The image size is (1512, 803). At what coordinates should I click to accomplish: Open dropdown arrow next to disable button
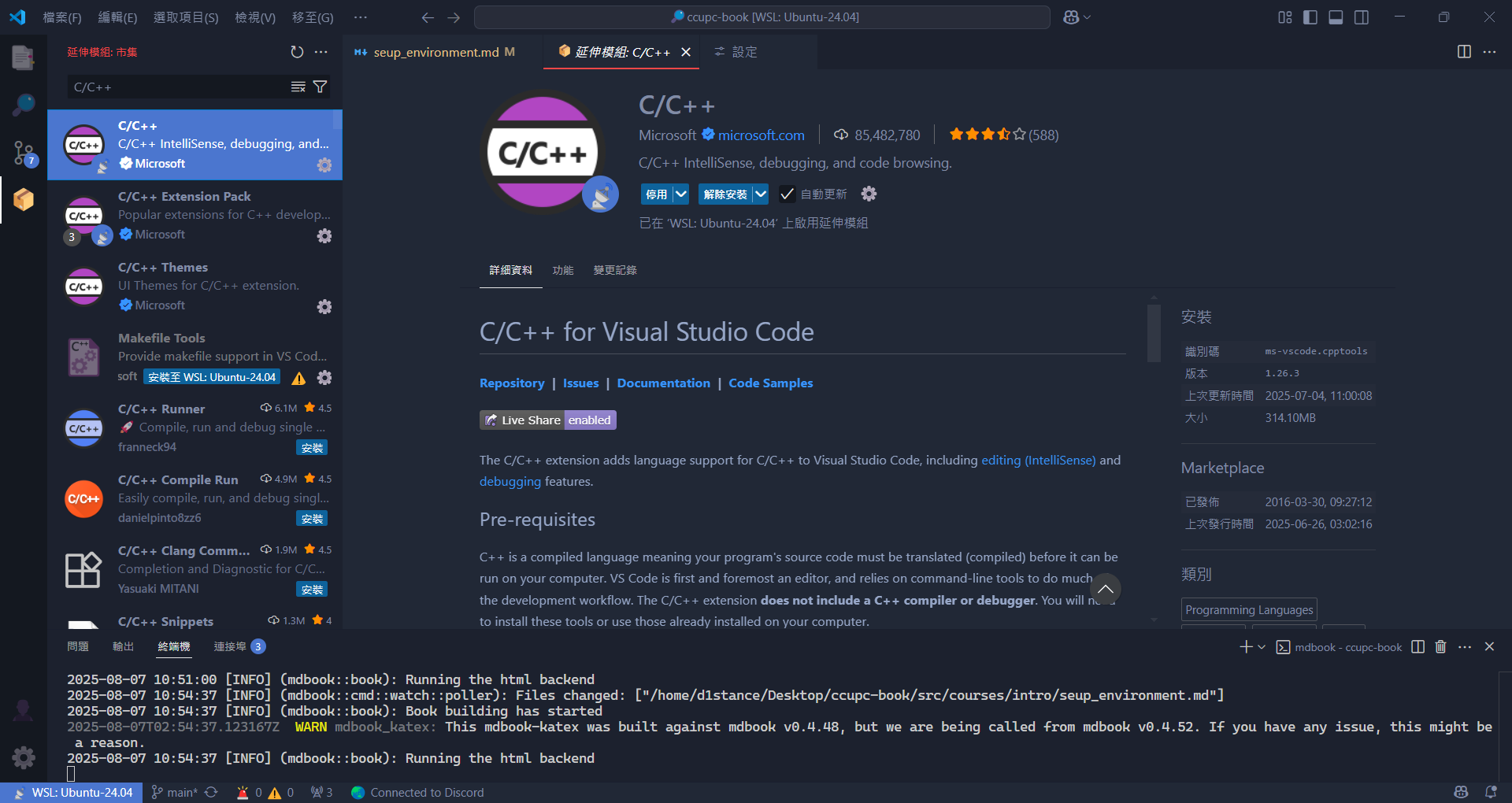click(681, 194)
